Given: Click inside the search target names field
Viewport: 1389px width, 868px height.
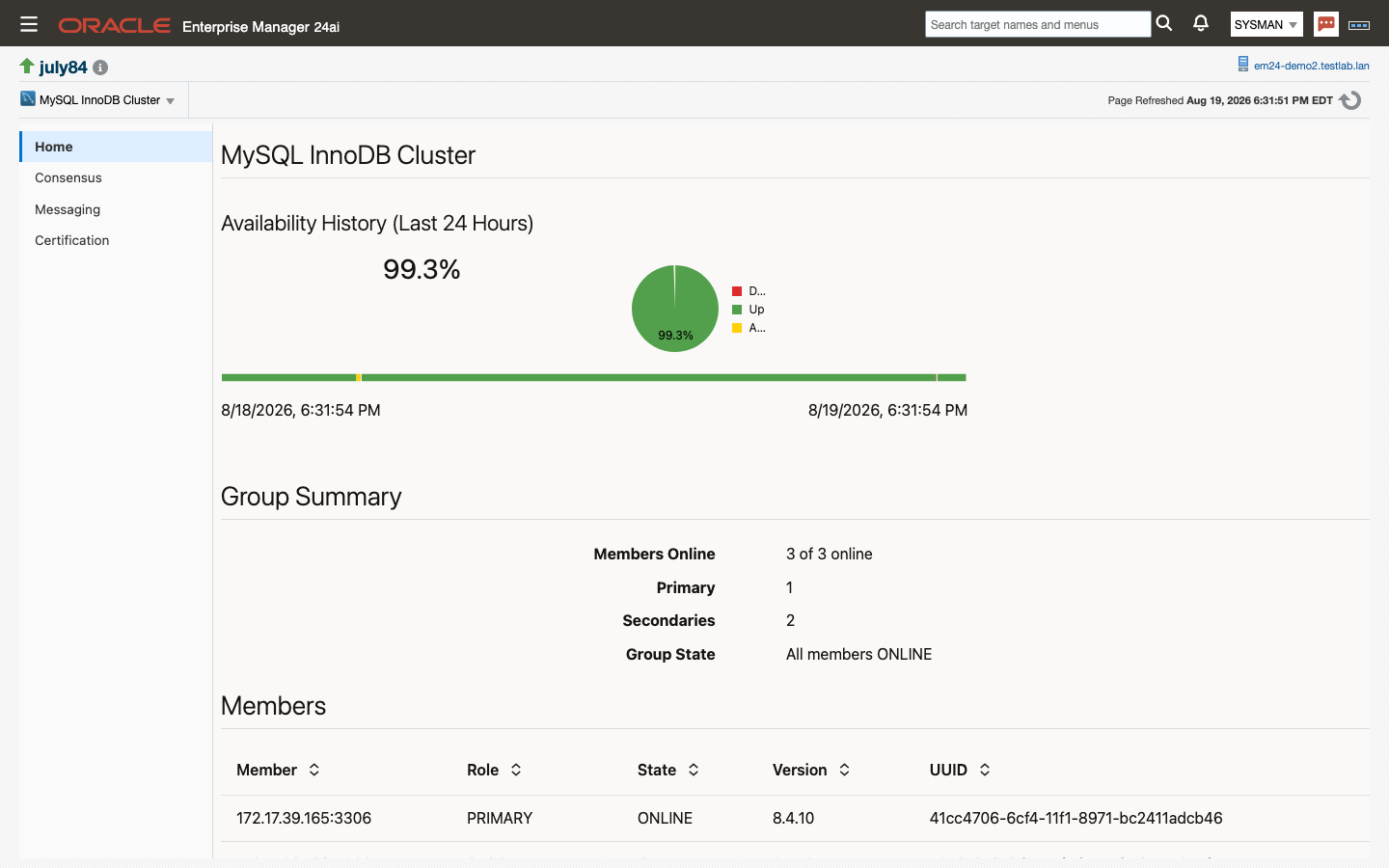Looking at the screenshot, I should tap(1038, 24).
